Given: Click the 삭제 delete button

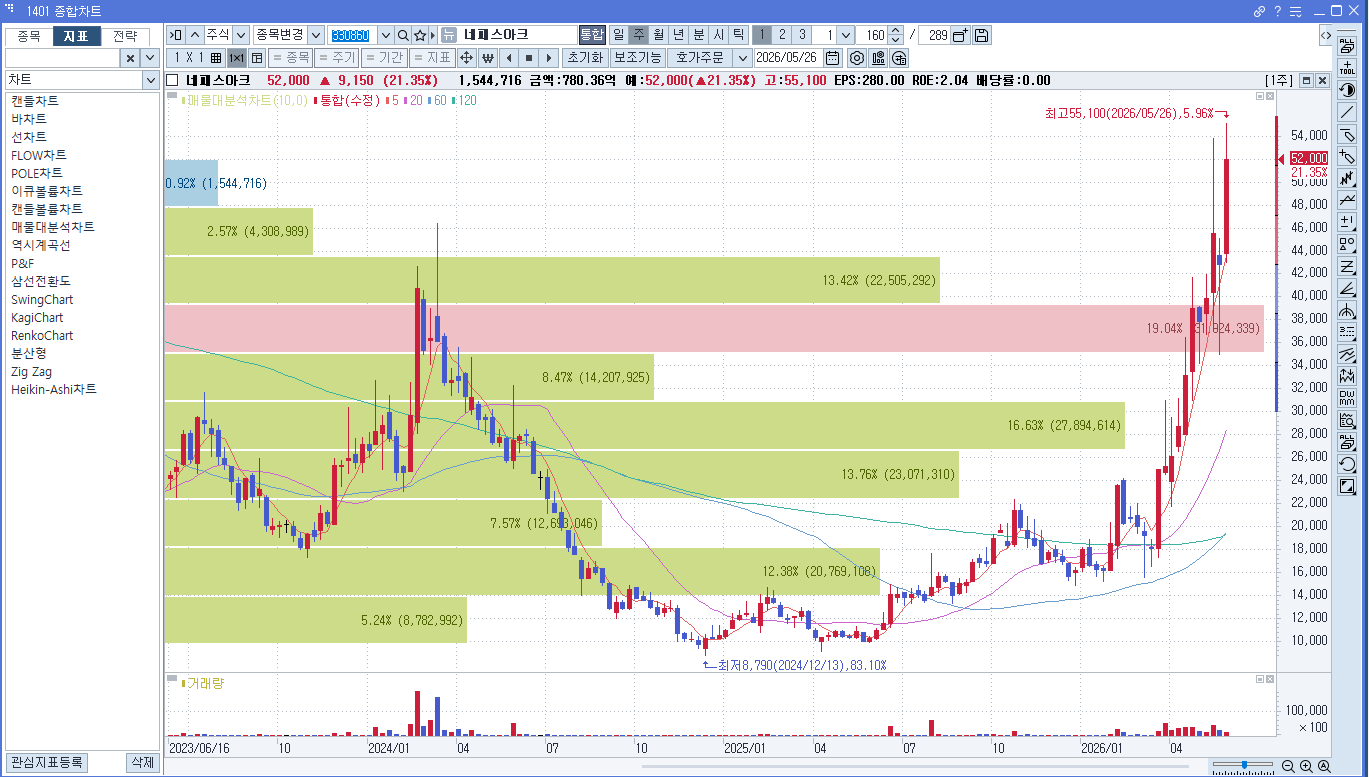Looking at the screenshot, I should (142, 763).
